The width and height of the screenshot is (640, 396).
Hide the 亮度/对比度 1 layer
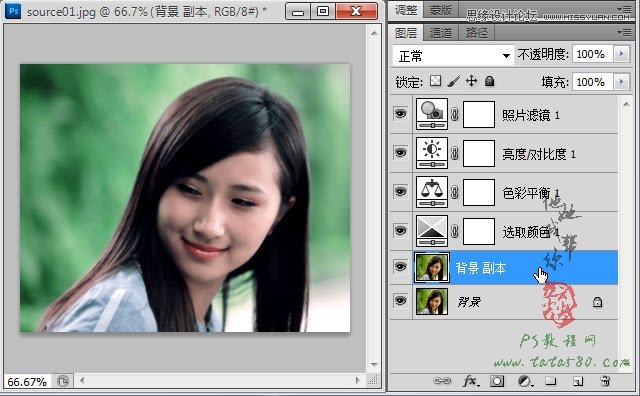tap(400, 153)
